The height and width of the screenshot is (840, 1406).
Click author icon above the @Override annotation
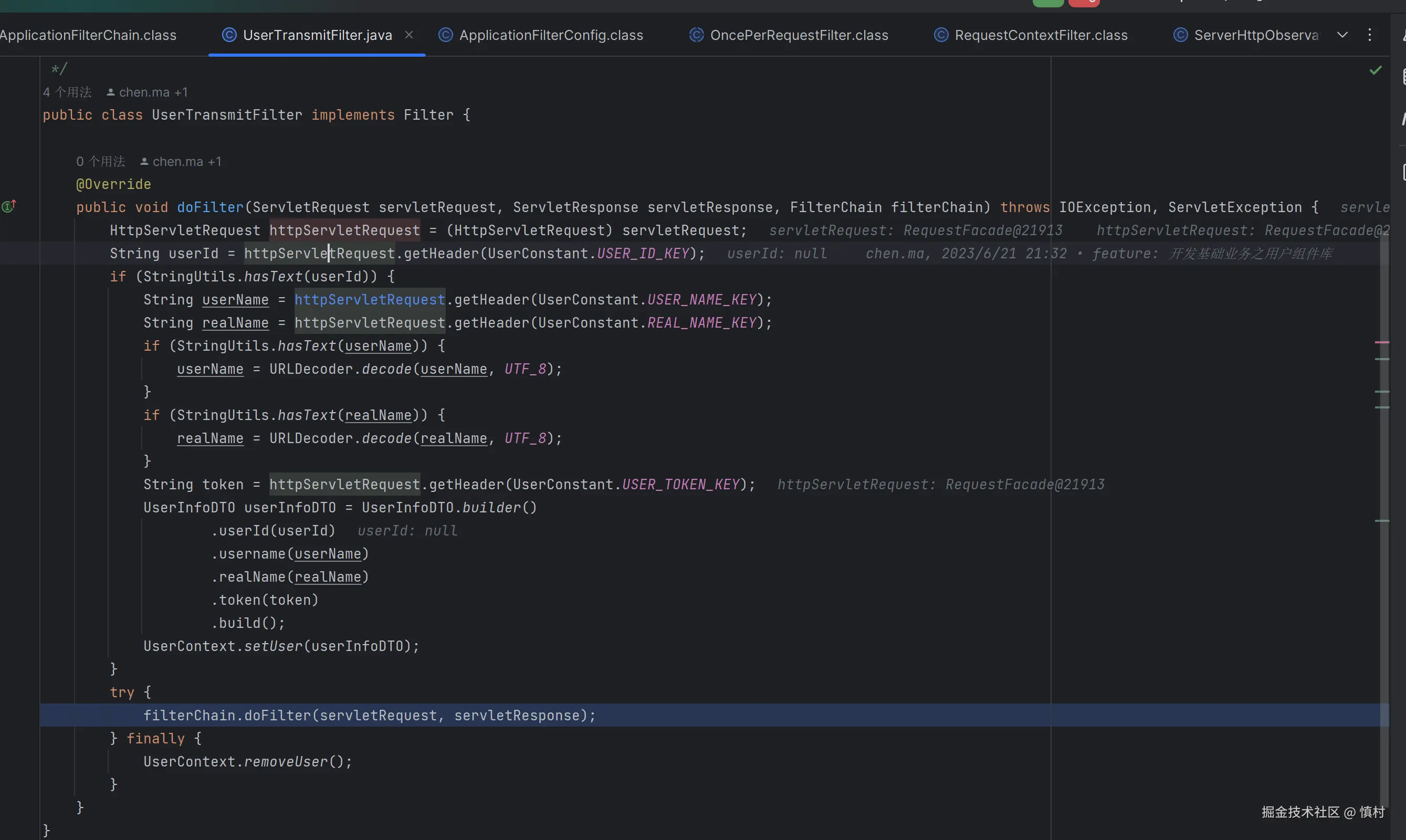pos(144,162)
